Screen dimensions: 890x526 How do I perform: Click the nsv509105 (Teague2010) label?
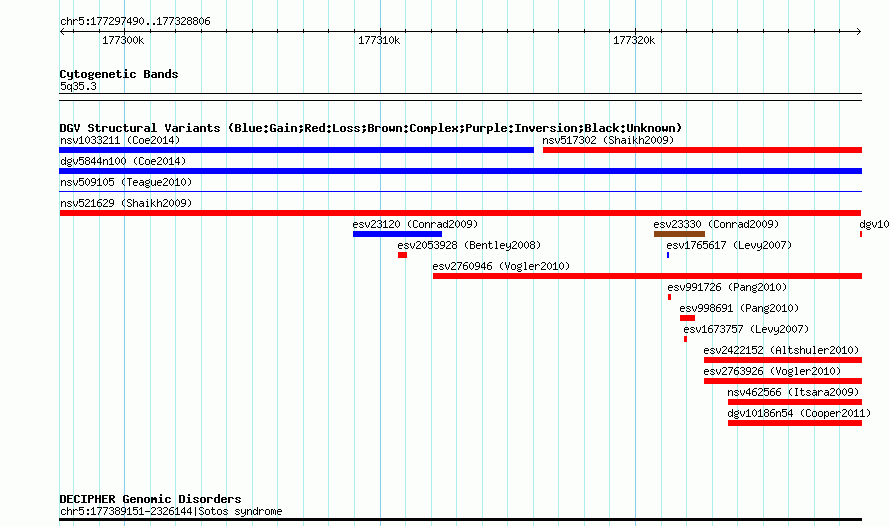coord(126,182)
